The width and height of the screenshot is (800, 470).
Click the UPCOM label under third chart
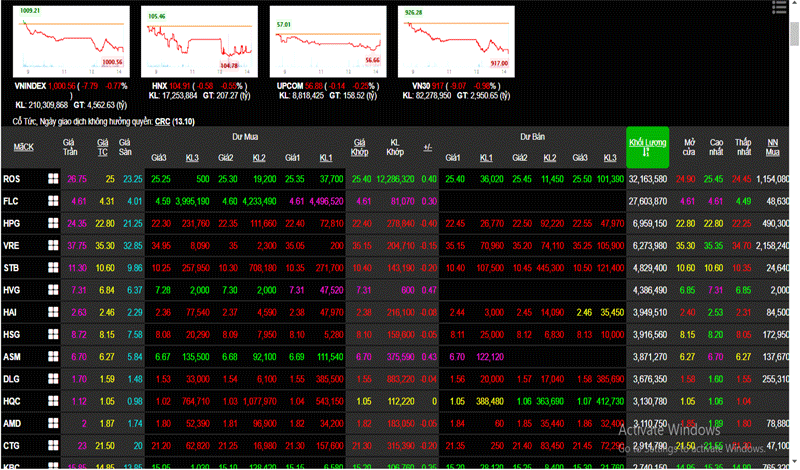click(290, 86)
